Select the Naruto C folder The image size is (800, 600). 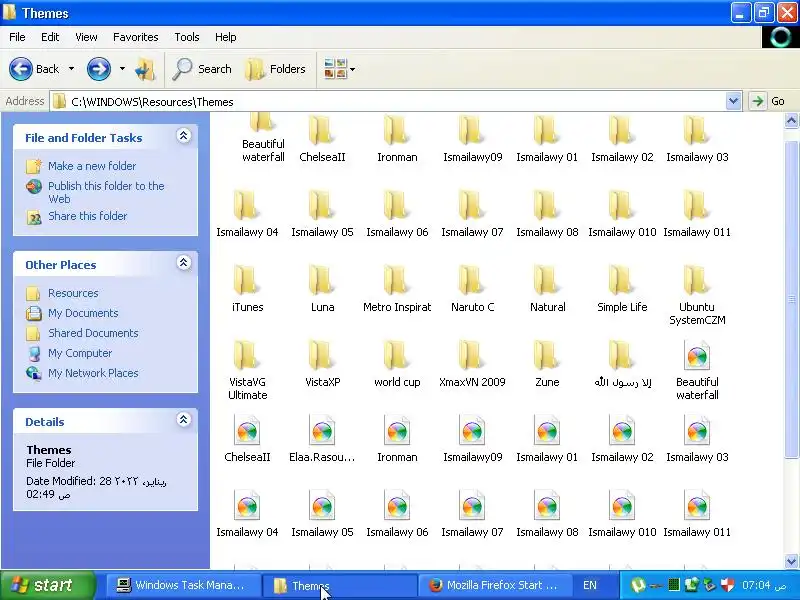point(472,288)
